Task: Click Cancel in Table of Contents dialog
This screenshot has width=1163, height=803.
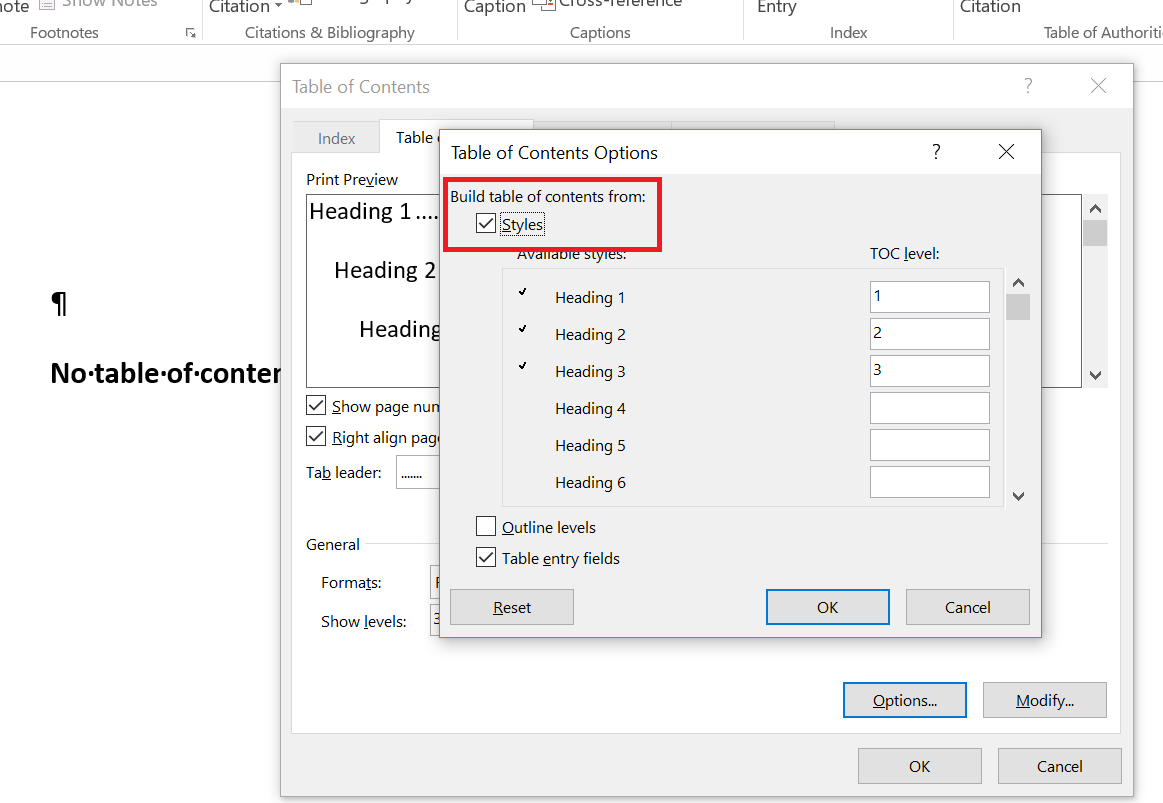Action: (1059, 766)
